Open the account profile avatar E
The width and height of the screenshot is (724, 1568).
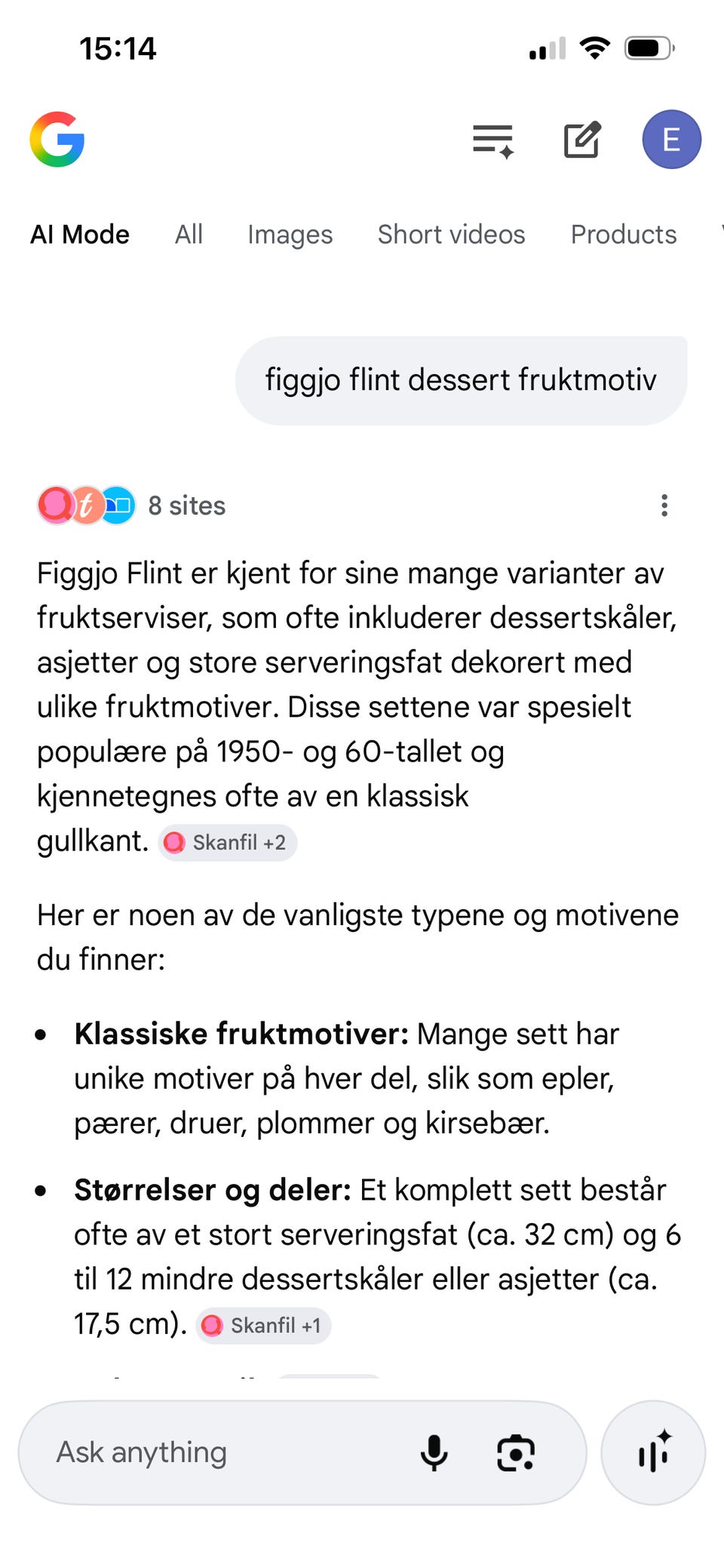[x=671, y=140]
